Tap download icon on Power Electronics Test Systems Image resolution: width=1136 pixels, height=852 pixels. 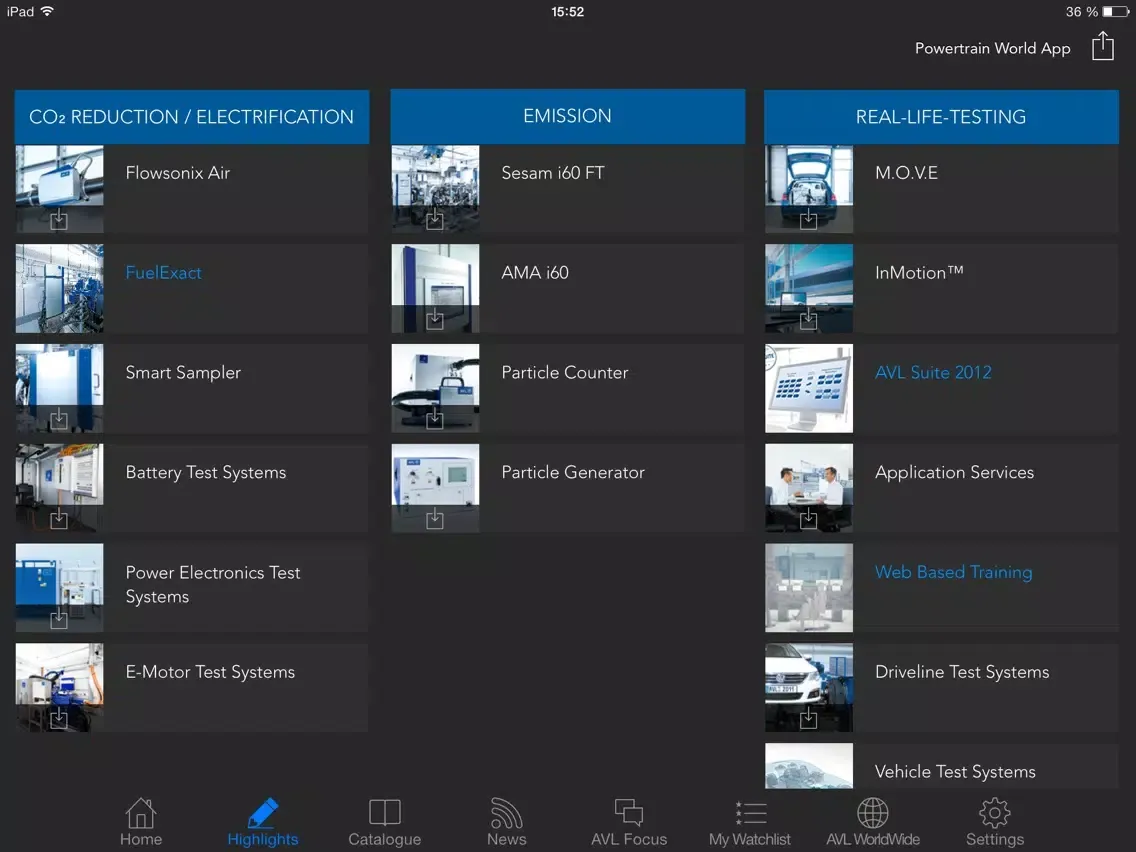tap(59, 618)
